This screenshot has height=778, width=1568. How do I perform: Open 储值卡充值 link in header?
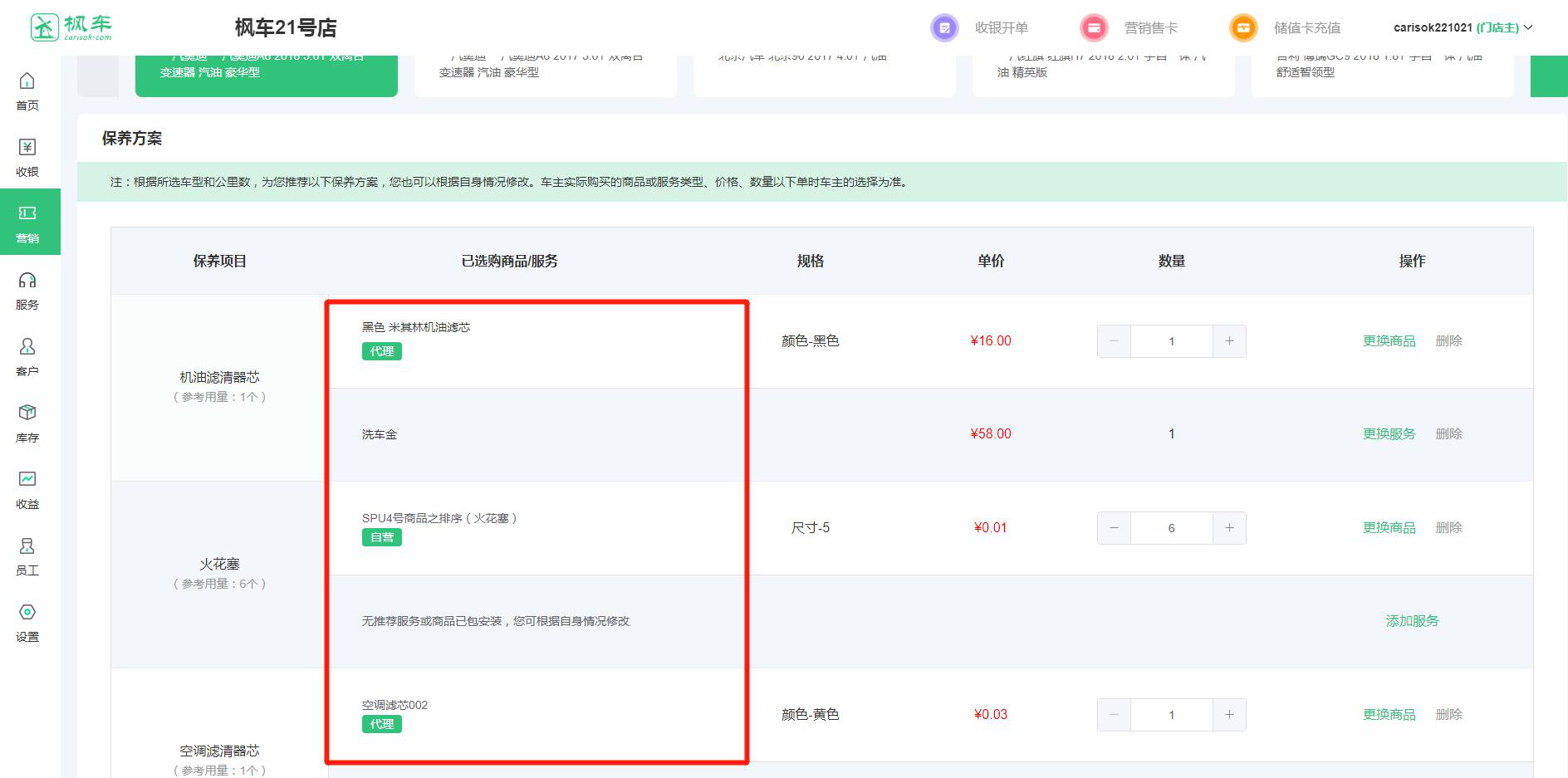tap(1307, 27)
